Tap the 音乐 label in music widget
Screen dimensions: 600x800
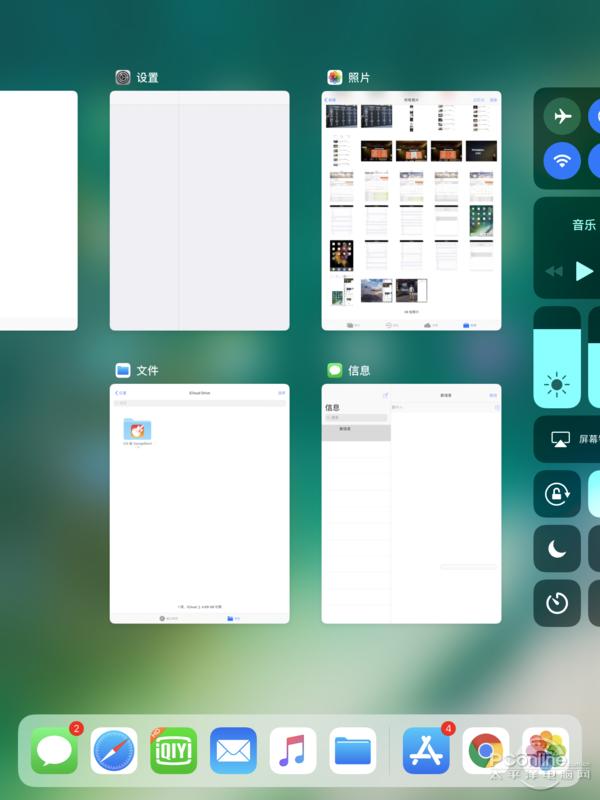pyautogui.click(x=584, y=225)
